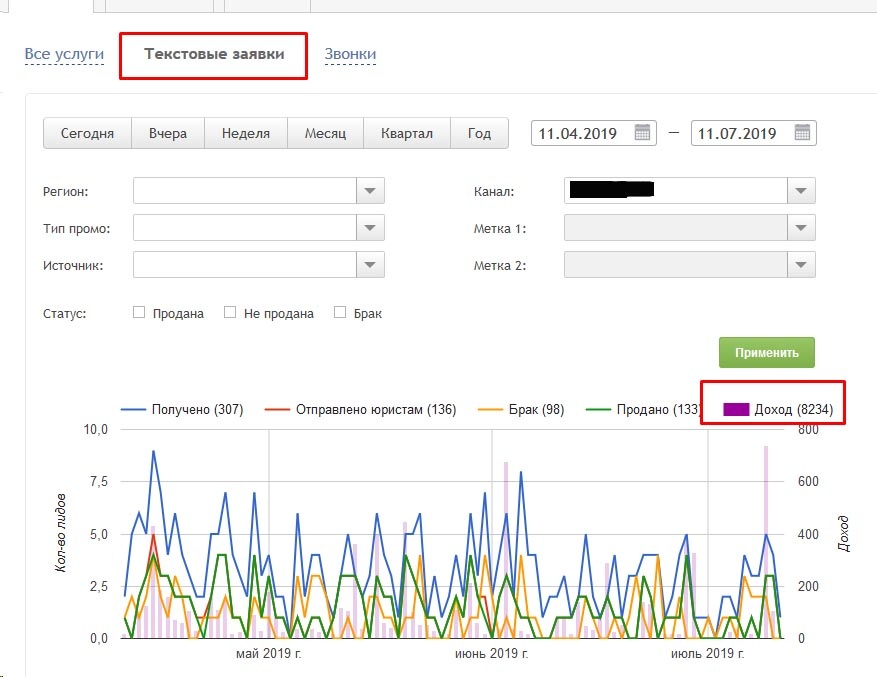Click the start date field 11.04.2019

(579, 133)
